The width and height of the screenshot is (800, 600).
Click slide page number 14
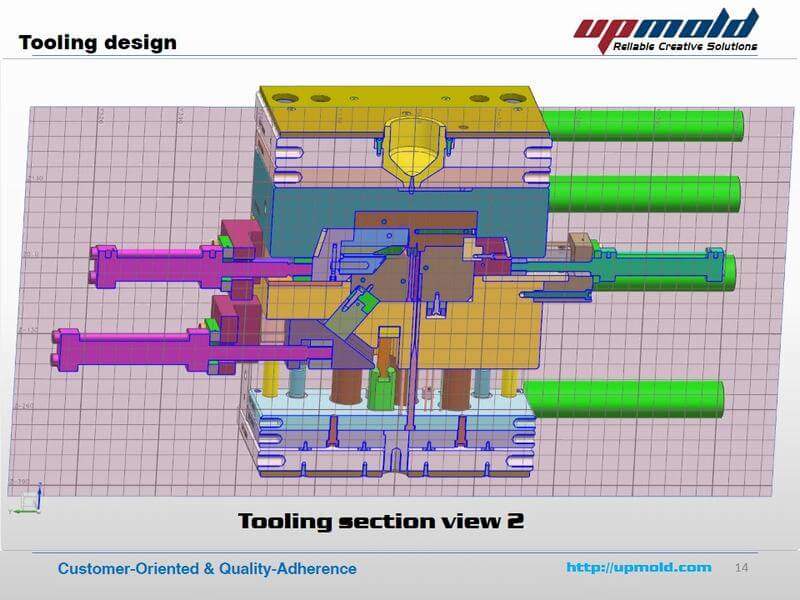tap(741, 568)
